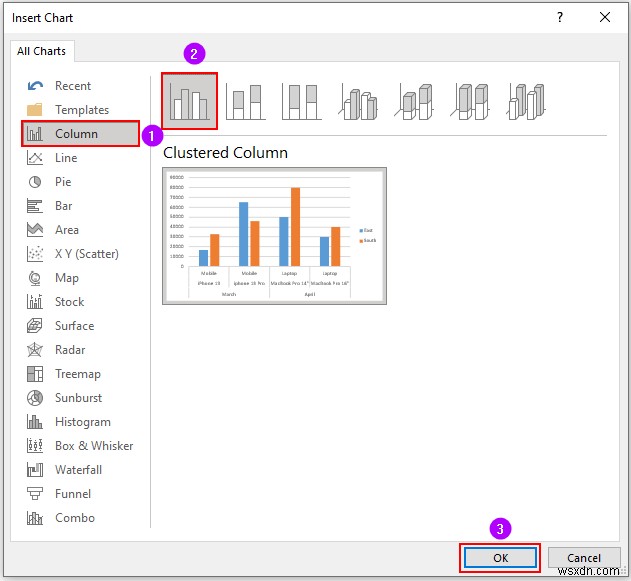
Task: Open dialog help with question mark
Action: click(x=560, y=17)
